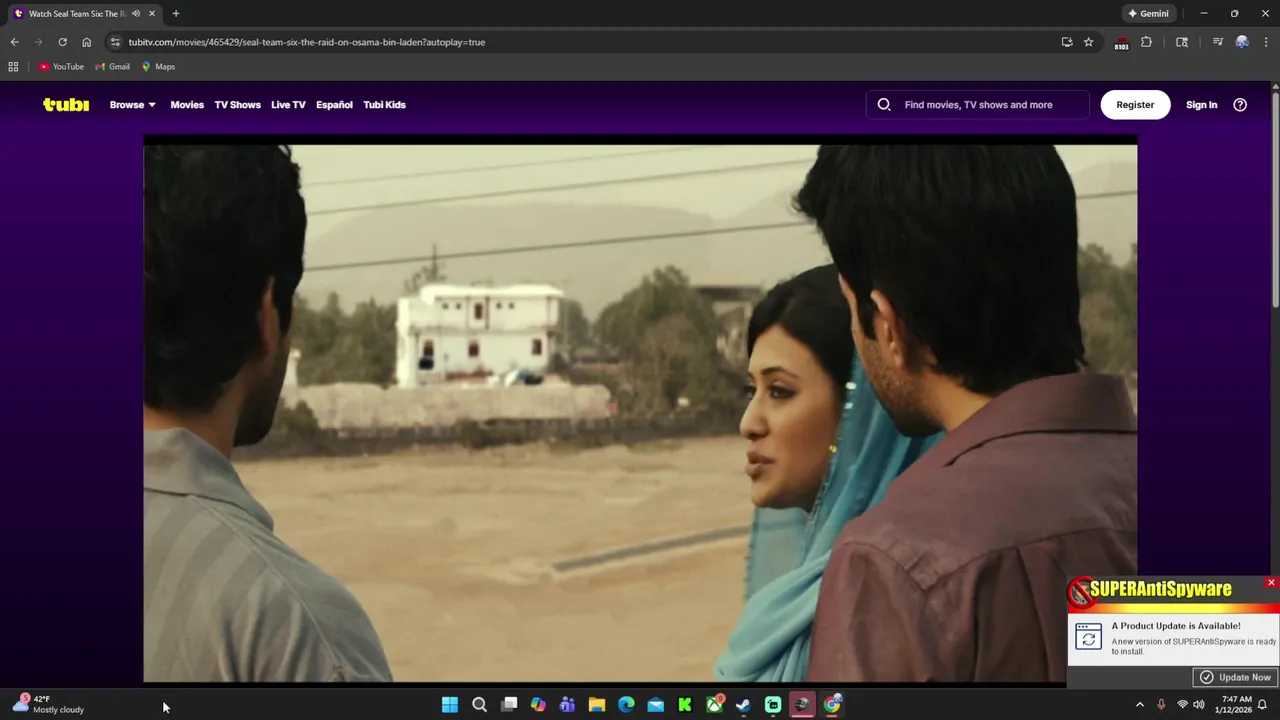
Task: Close the SUPERAntiSpyware popup
Action: 1271,582
